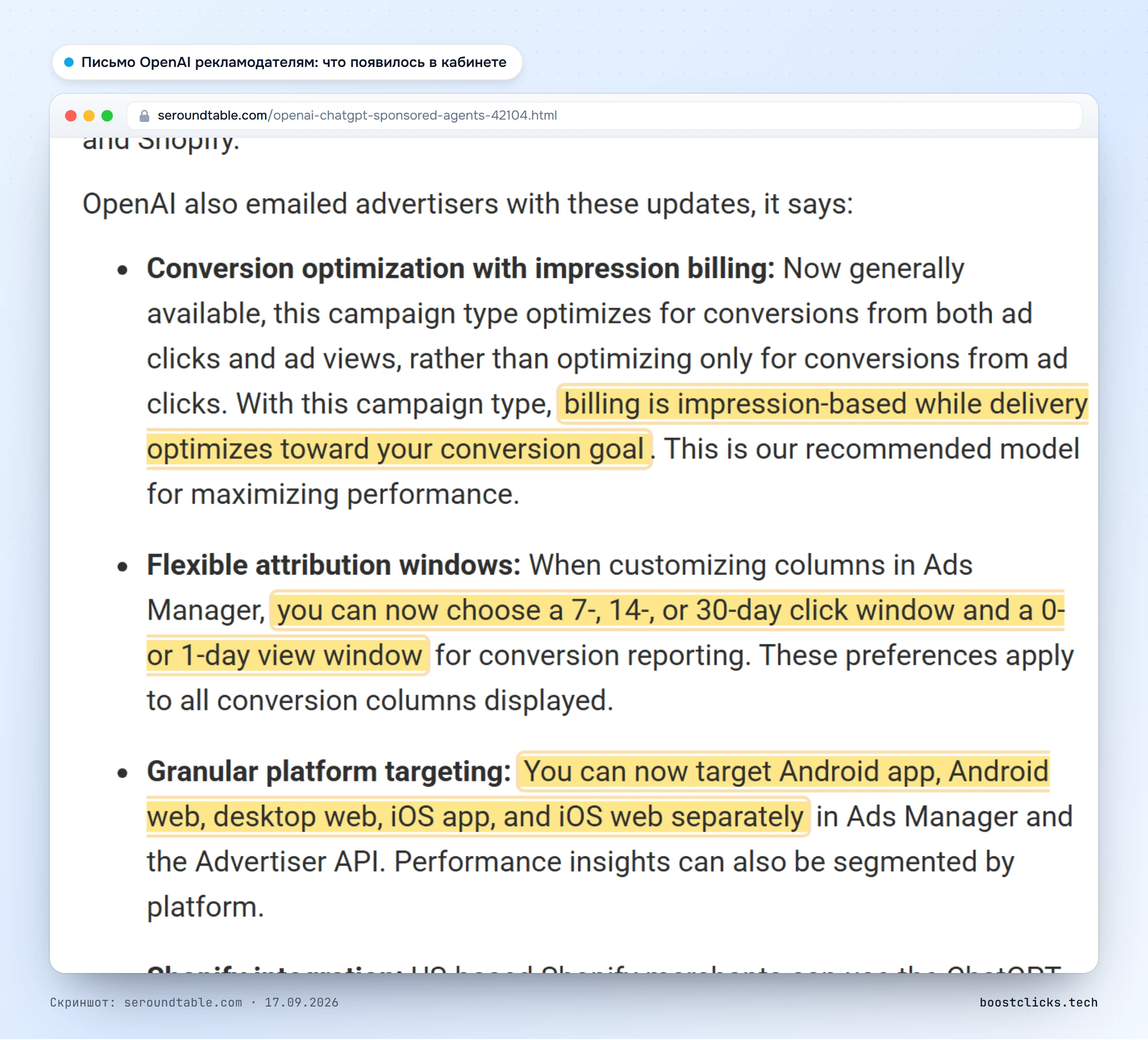Click the lock icon in the address bar
1148x1040 pixels.
(x=144, y=116)
